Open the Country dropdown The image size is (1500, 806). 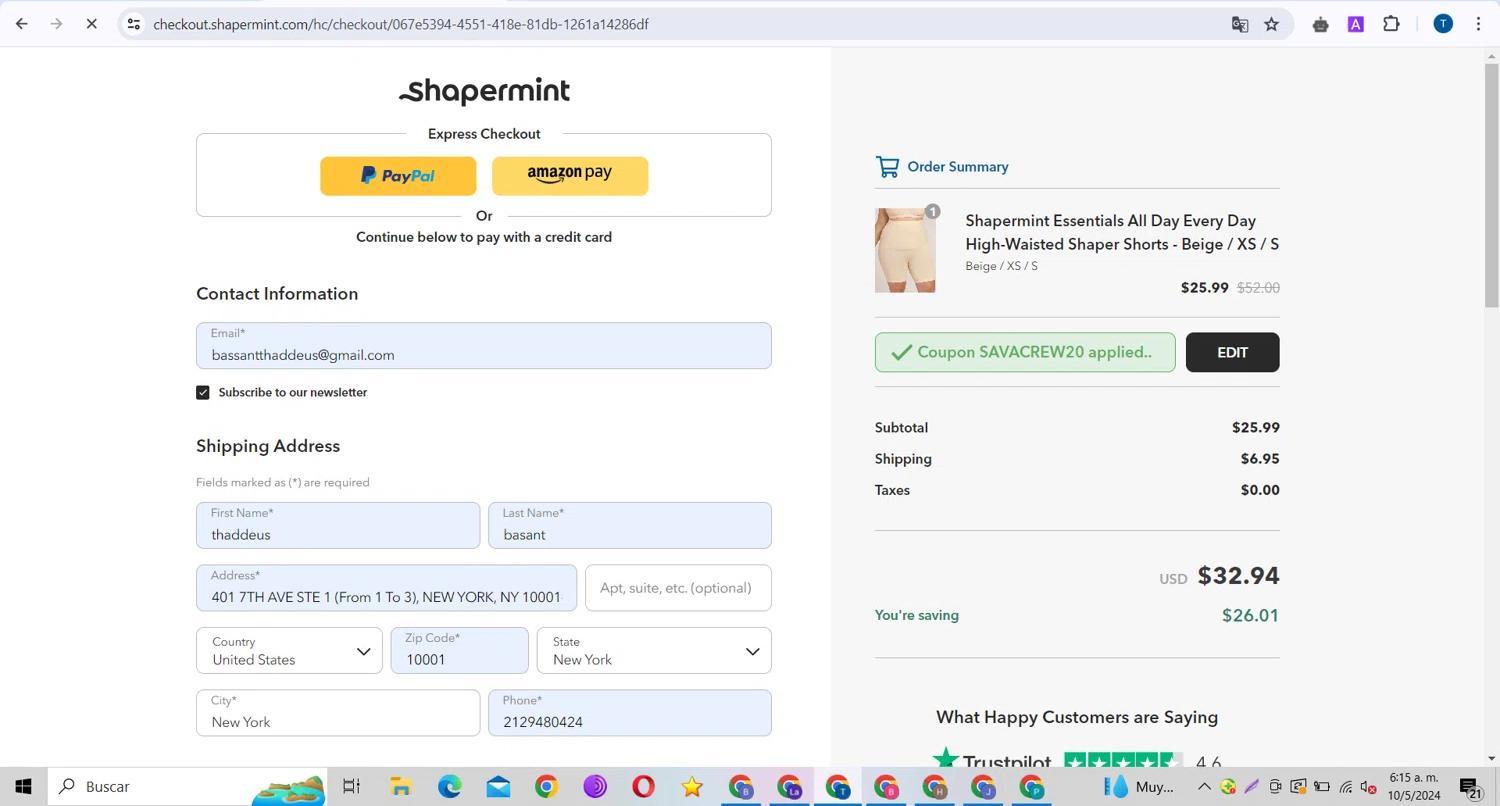point(289,651)
